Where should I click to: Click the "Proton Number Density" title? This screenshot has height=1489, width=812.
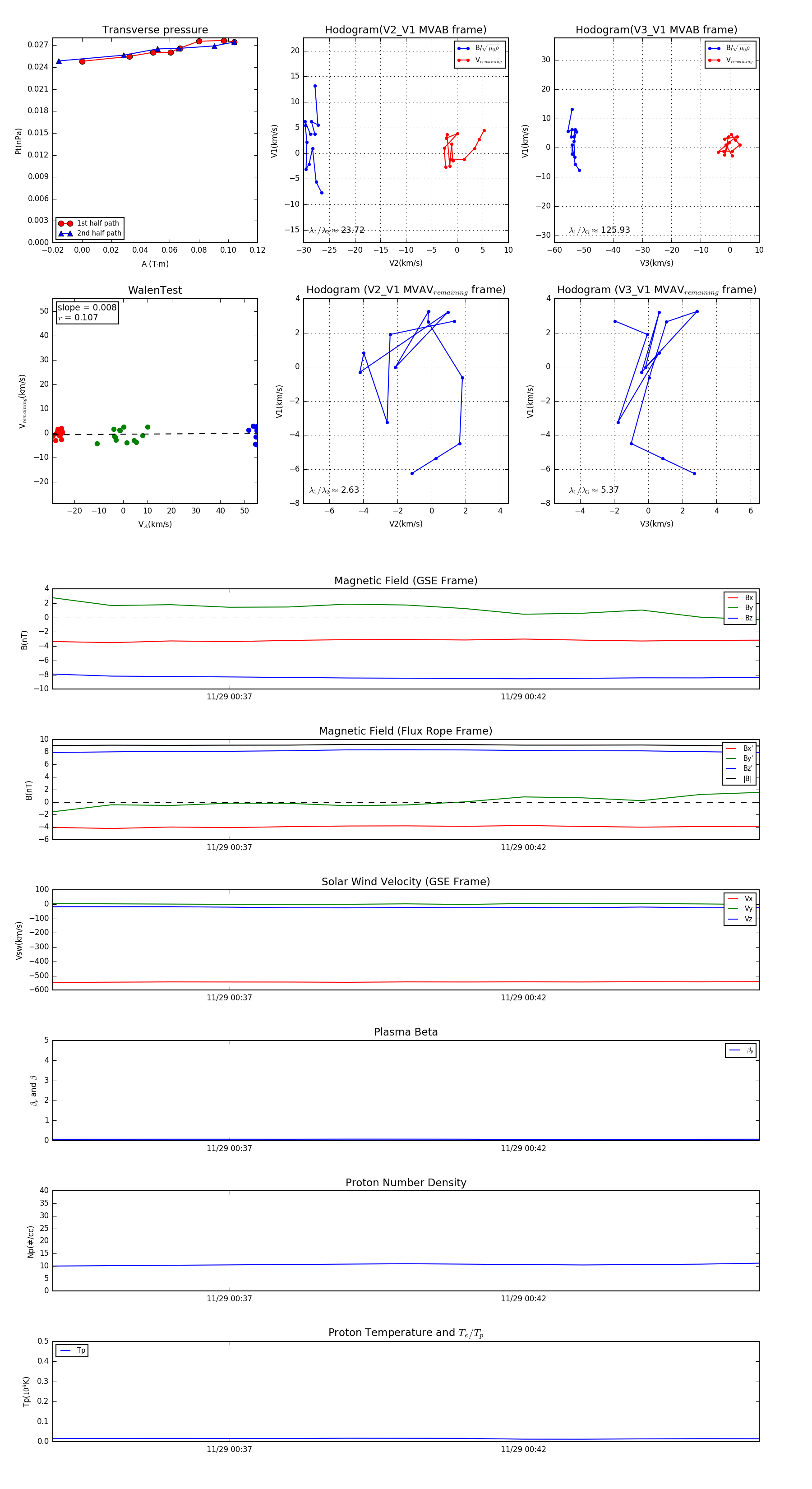(x=406, y=1183)
